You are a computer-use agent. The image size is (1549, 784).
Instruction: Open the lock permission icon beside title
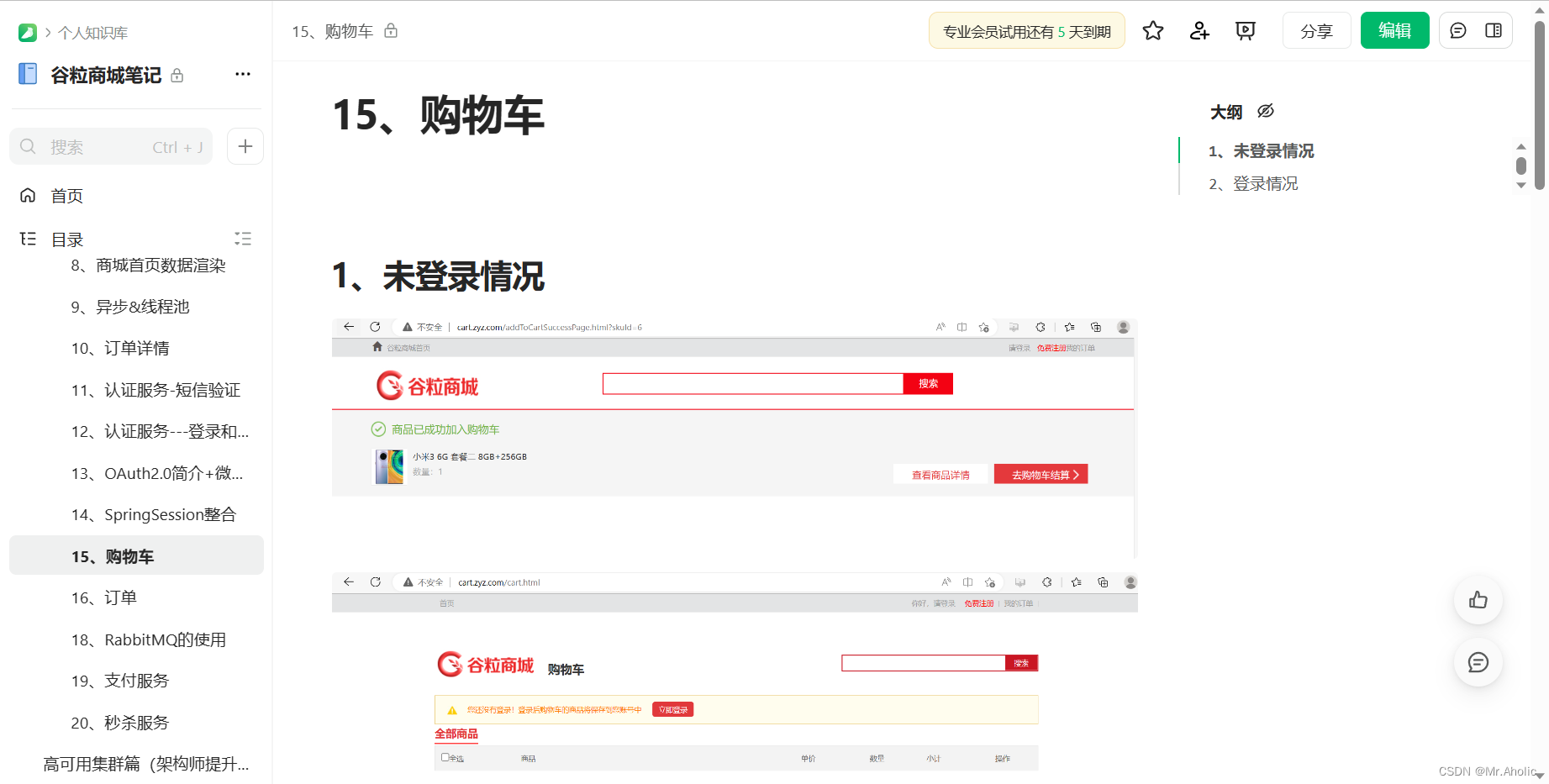pyautogui.click(x=391, y=31)
